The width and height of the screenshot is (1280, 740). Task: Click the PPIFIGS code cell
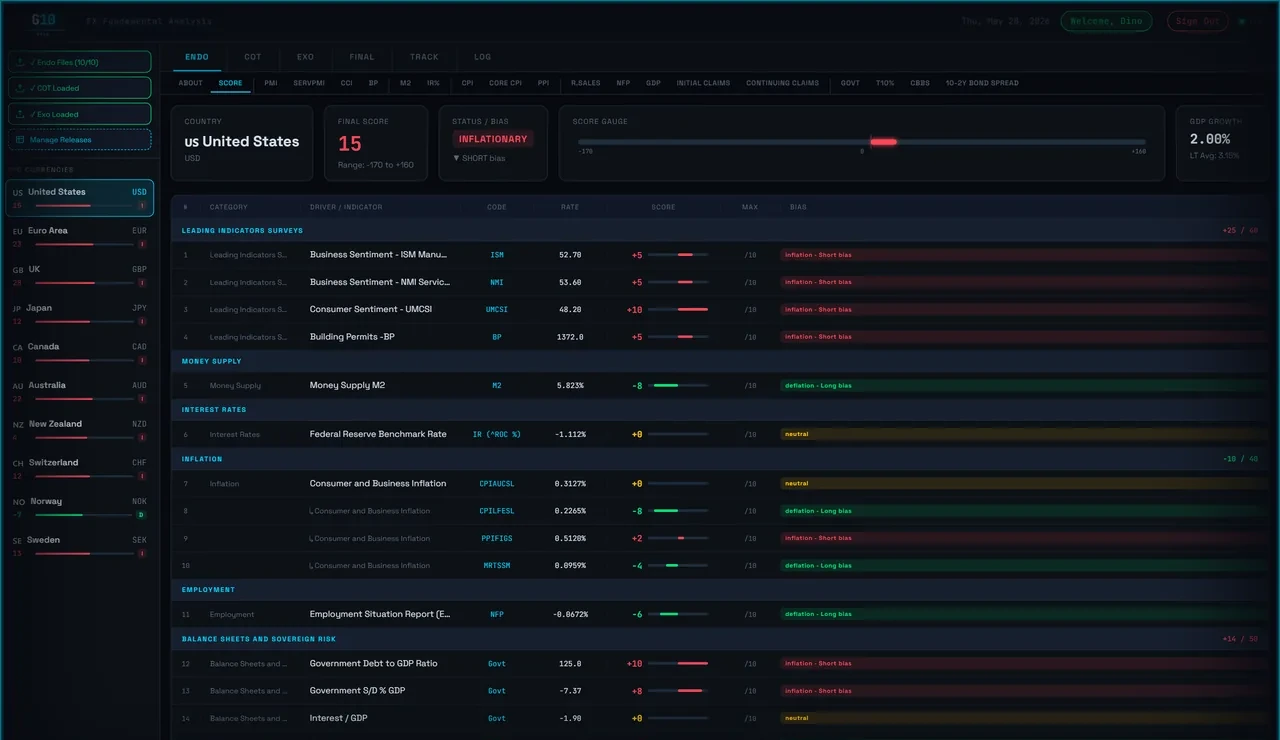497,538
